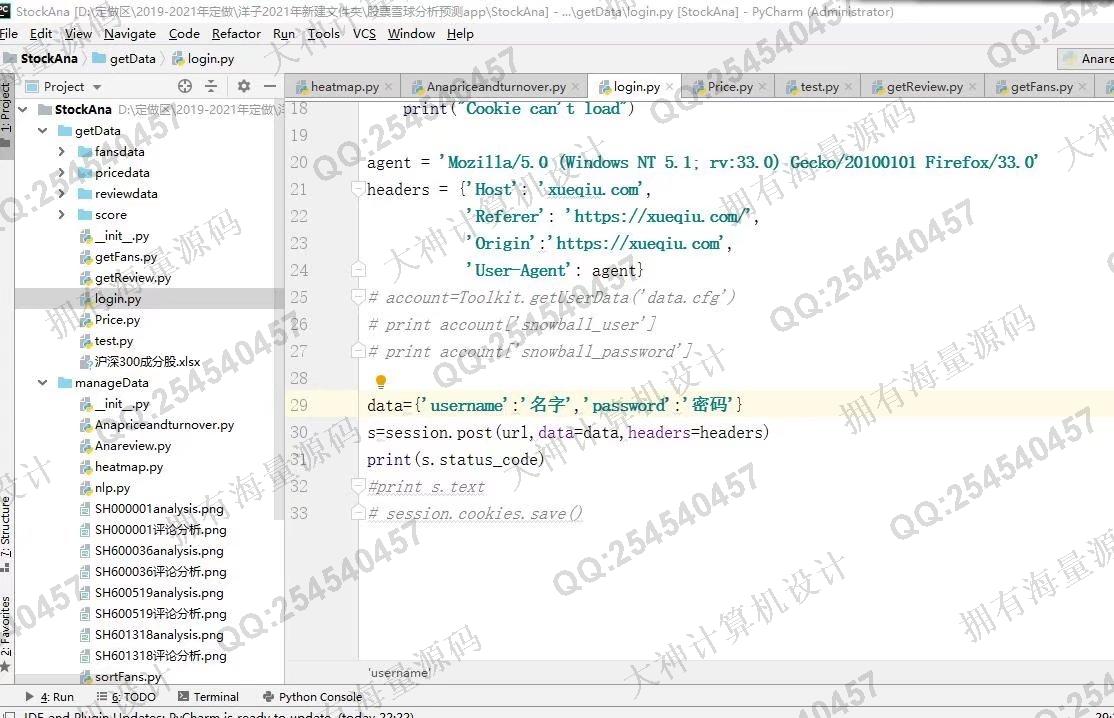Viewport: 1114px width, 718px height.
Task: Open the Help menu
Action: [x=460, y=33]
